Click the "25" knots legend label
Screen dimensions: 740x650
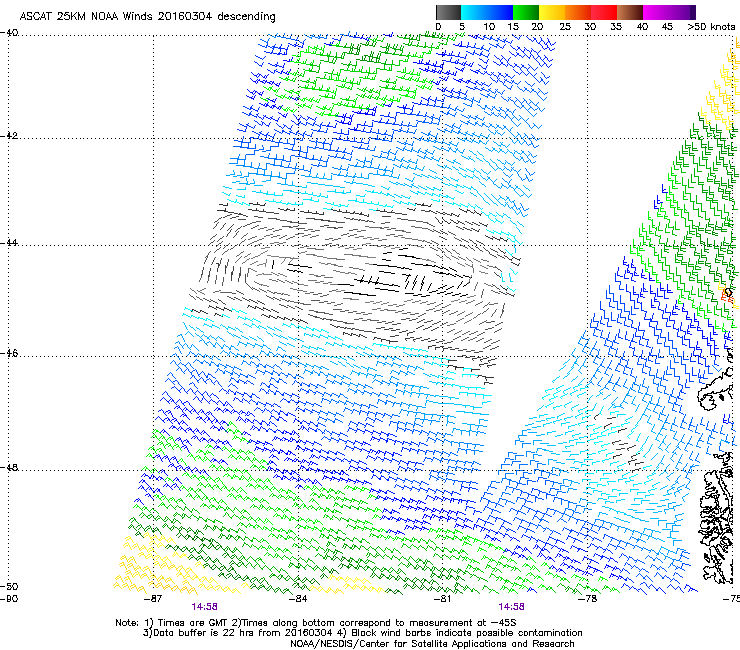pyautogui.click(x=565, y=27)
